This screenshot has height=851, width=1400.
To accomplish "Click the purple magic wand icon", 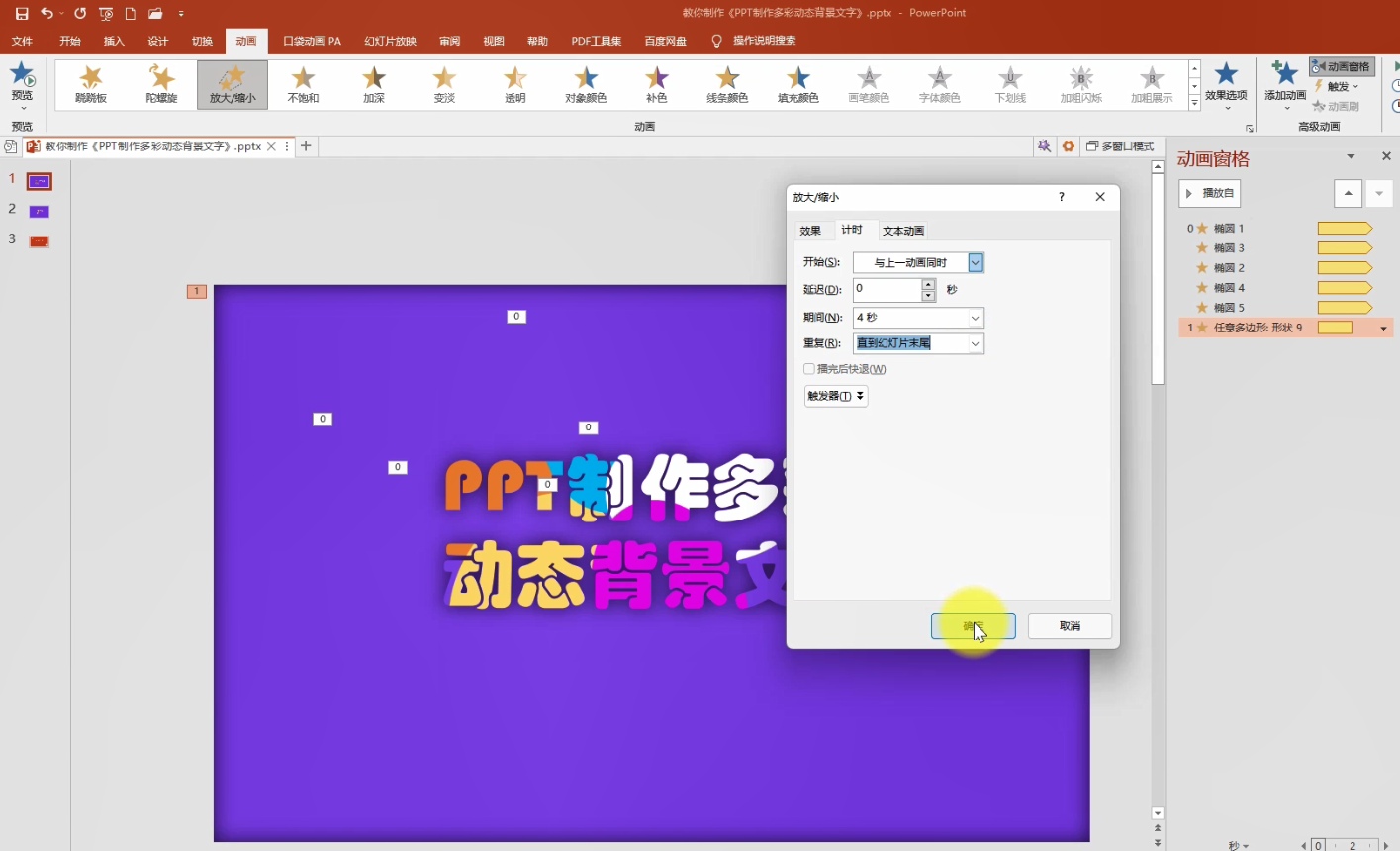I will pos(1044,146).
